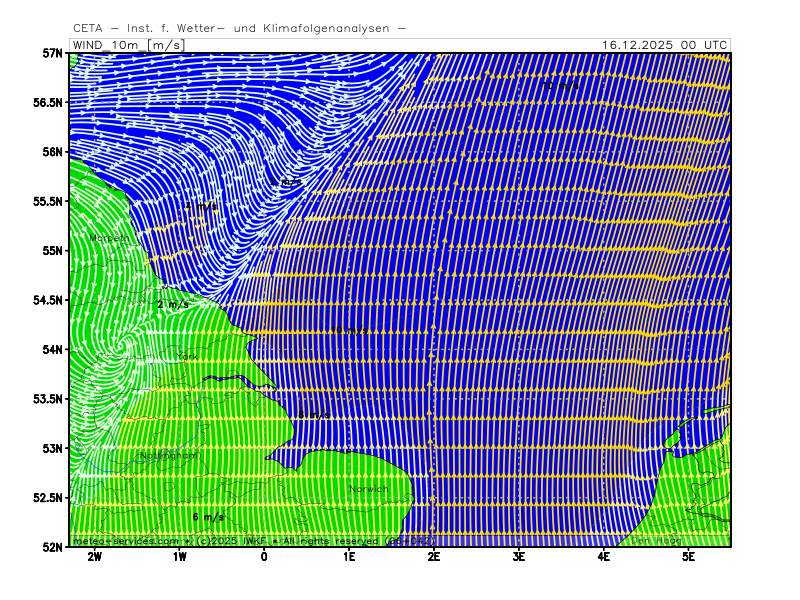Click the 6 m/s wind speed label
This screenshot has height=600, width=800.
tap(208, 517)
